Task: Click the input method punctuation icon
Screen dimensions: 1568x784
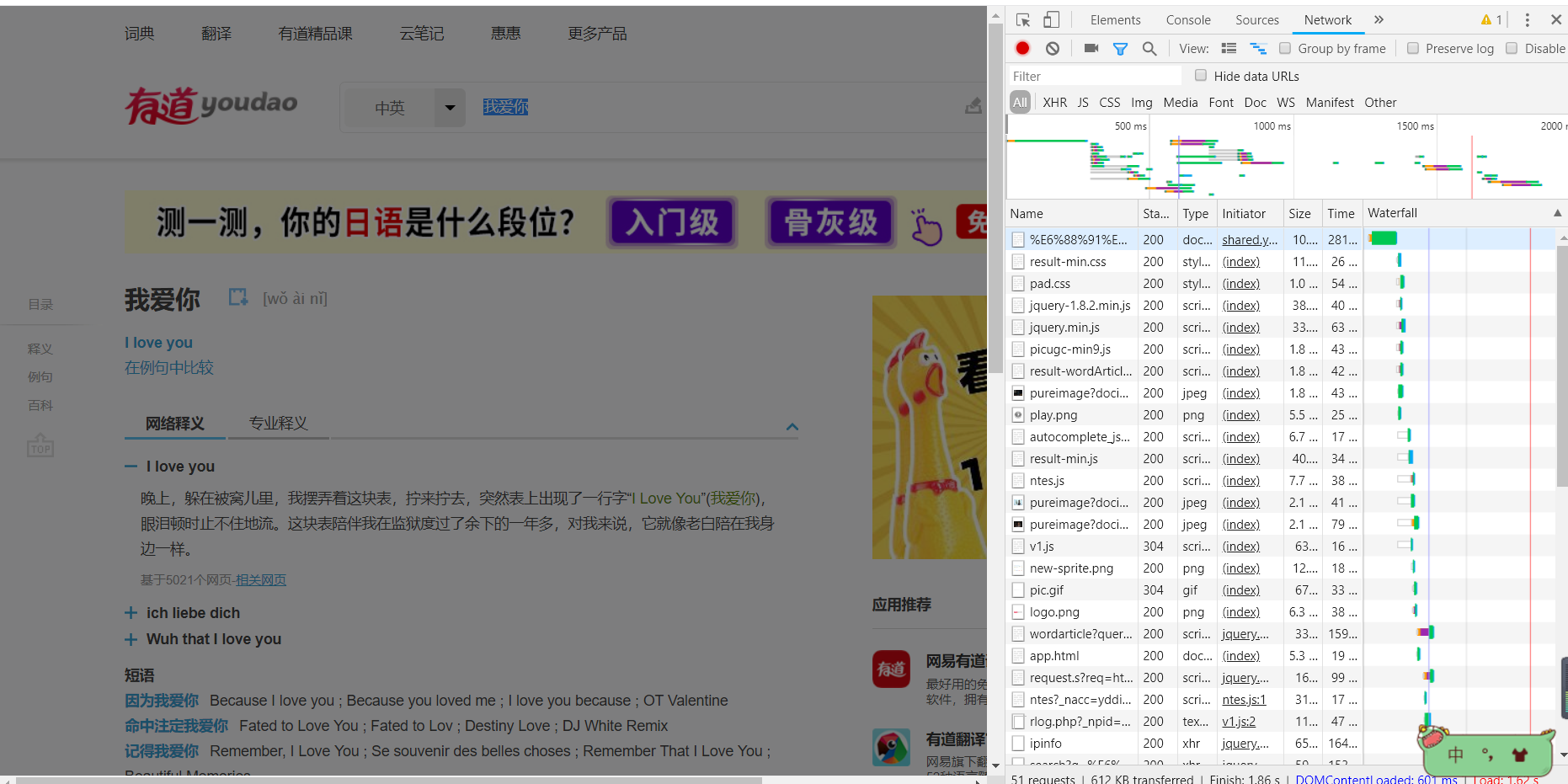Action: click(1487, 755)
